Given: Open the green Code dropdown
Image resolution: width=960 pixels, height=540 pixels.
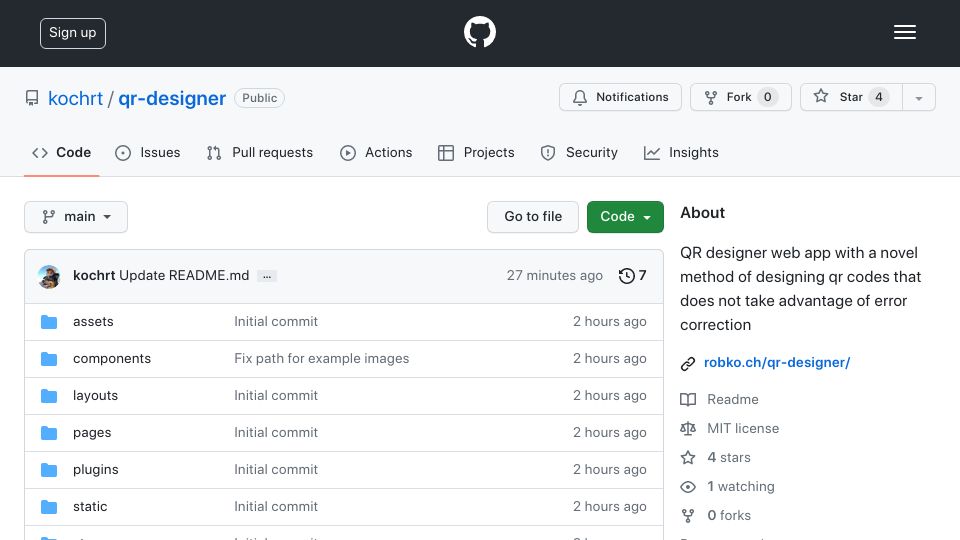Looking at the screenshot, I should pyautogui.click(x=625, y=217).
